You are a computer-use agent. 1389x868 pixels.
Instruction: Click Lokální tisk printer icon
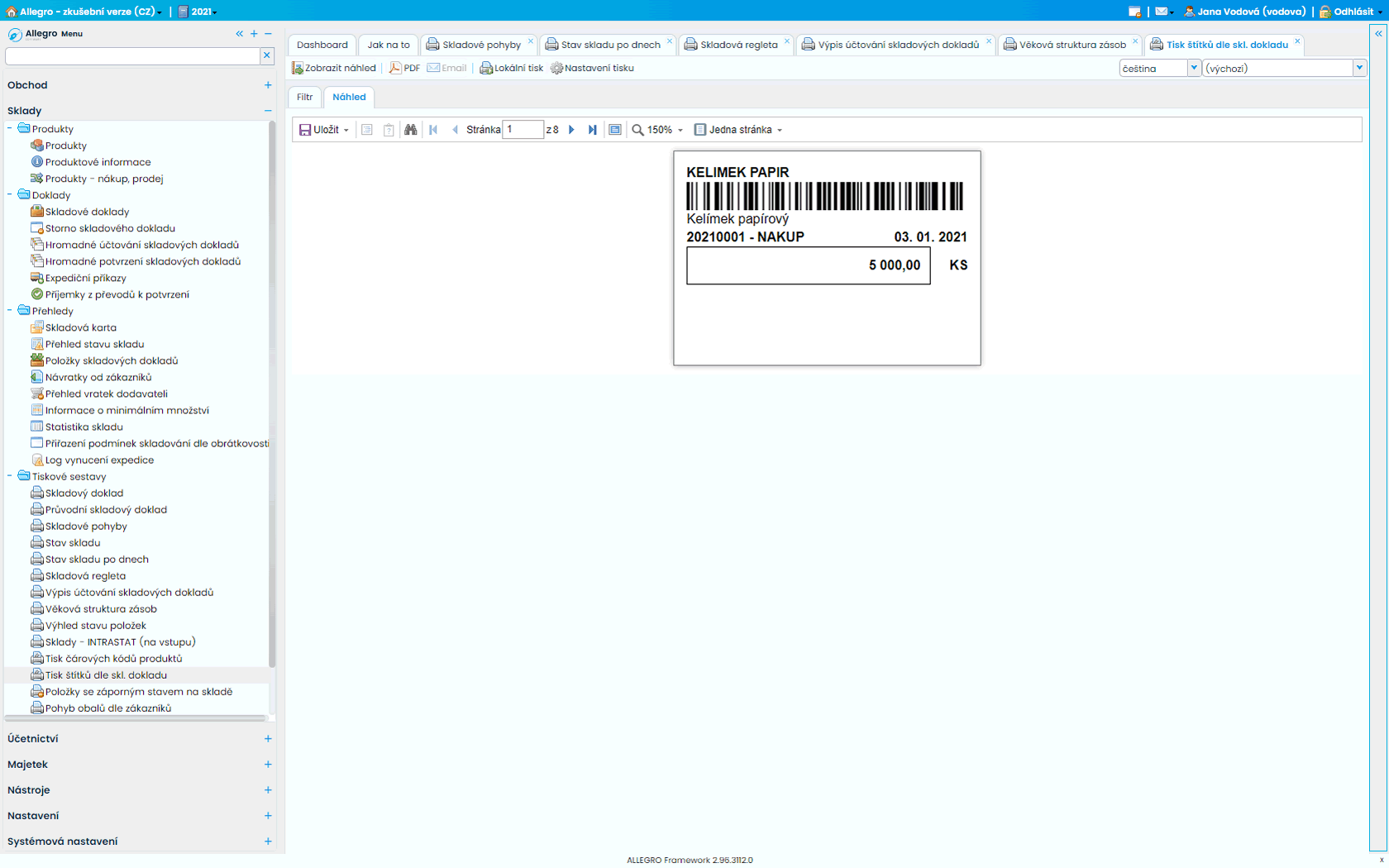[x=511, y=68]
